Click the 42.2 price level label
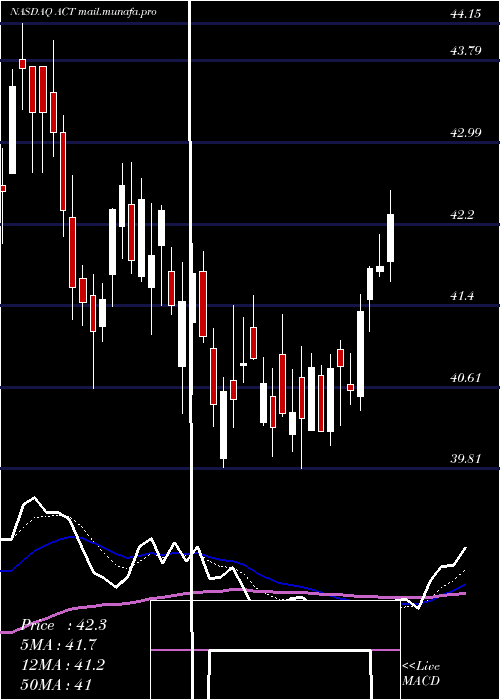The image size is (500, 700). click(x=462, y=215)
